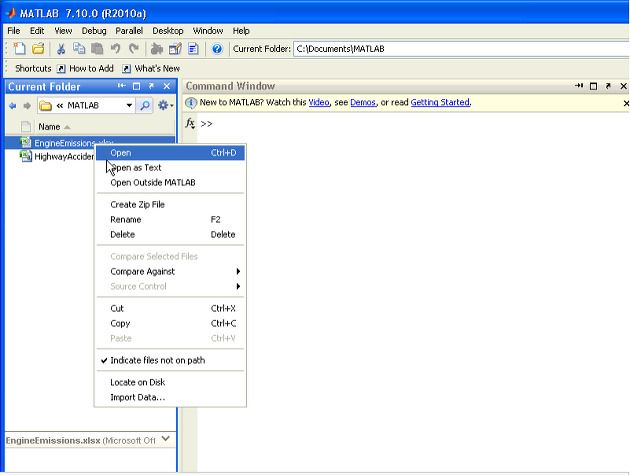
Task: Open the Current Folder gear actions menu
Action: pyautogui.click(x=165, y=106)
